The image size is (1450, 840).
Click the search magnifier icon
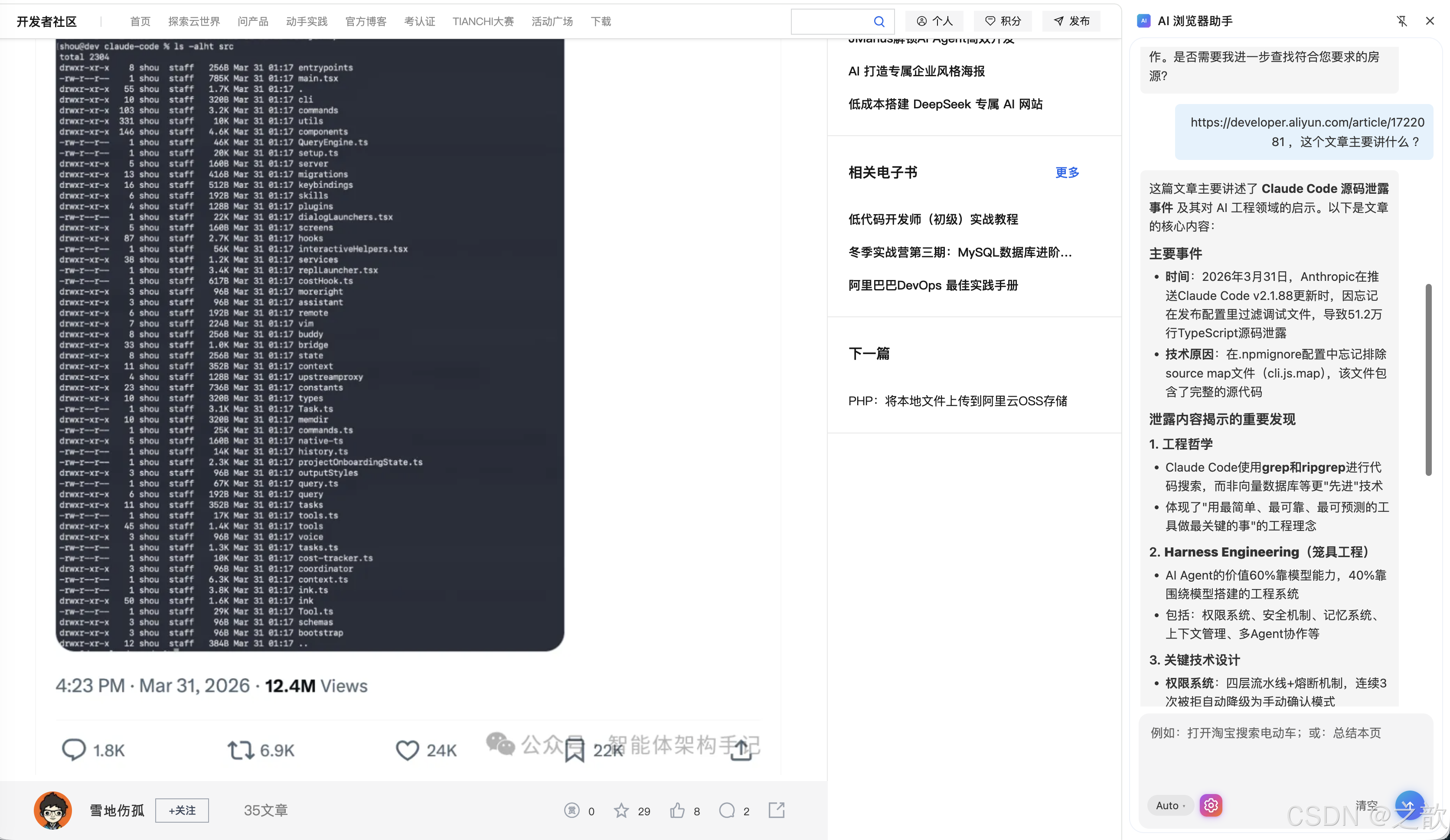tap(878, 22)
